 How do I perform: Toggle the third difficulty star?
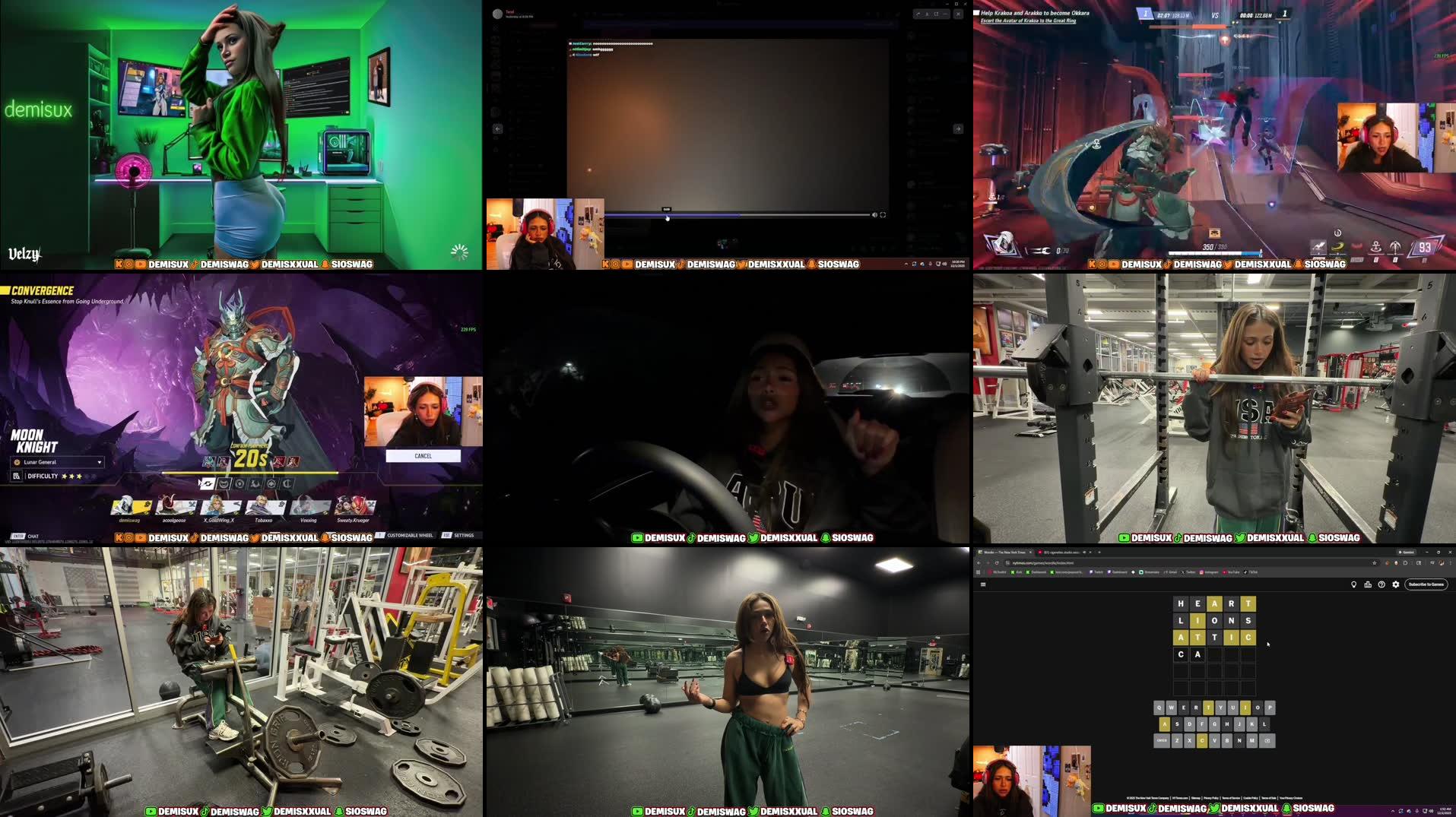(80, 477)
